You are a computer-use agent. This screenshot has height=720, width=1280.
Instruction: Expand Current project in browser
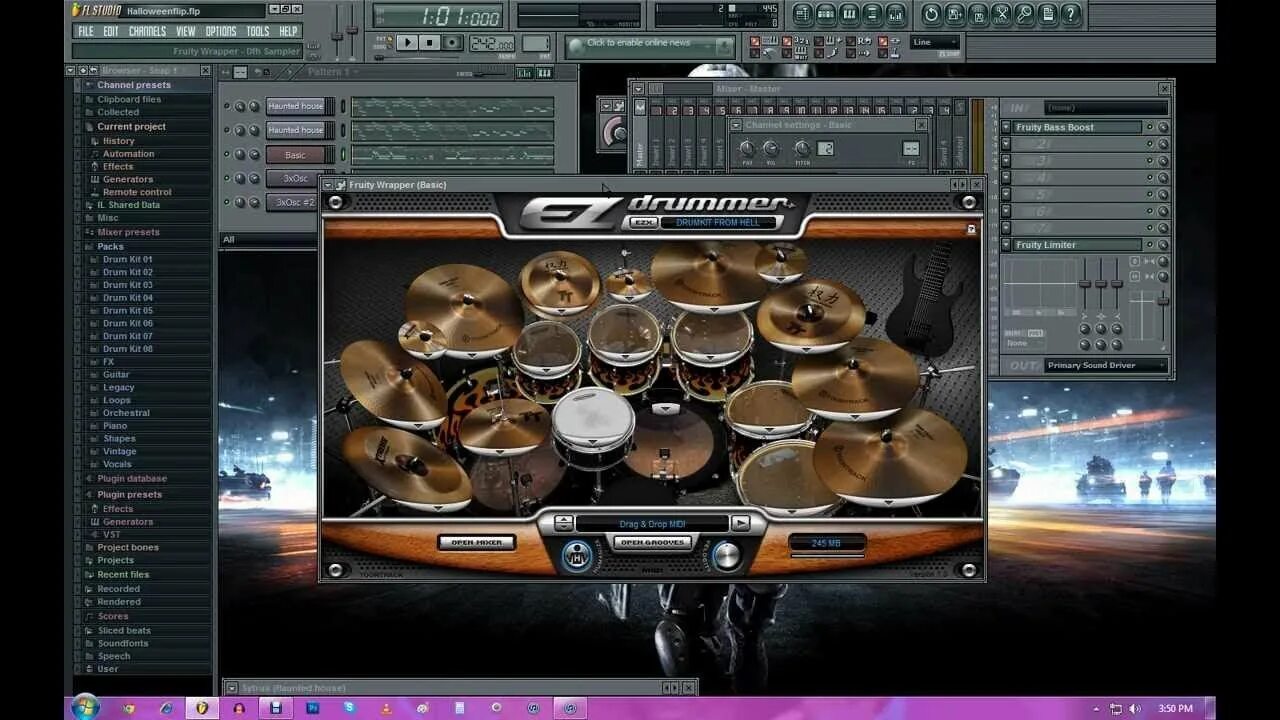click(131, 126)
